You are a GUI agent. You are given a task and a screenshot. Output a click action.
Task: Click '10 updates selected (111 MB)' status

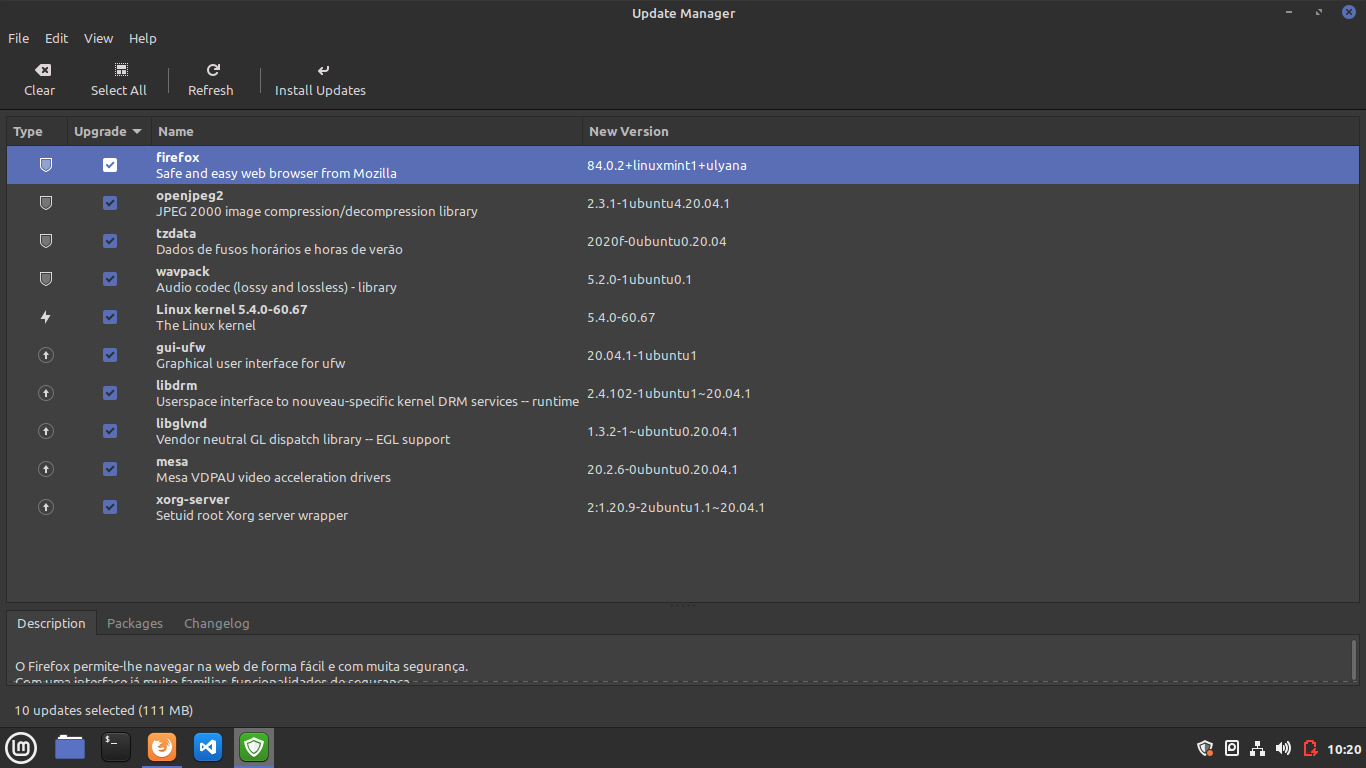coord(104,710)
